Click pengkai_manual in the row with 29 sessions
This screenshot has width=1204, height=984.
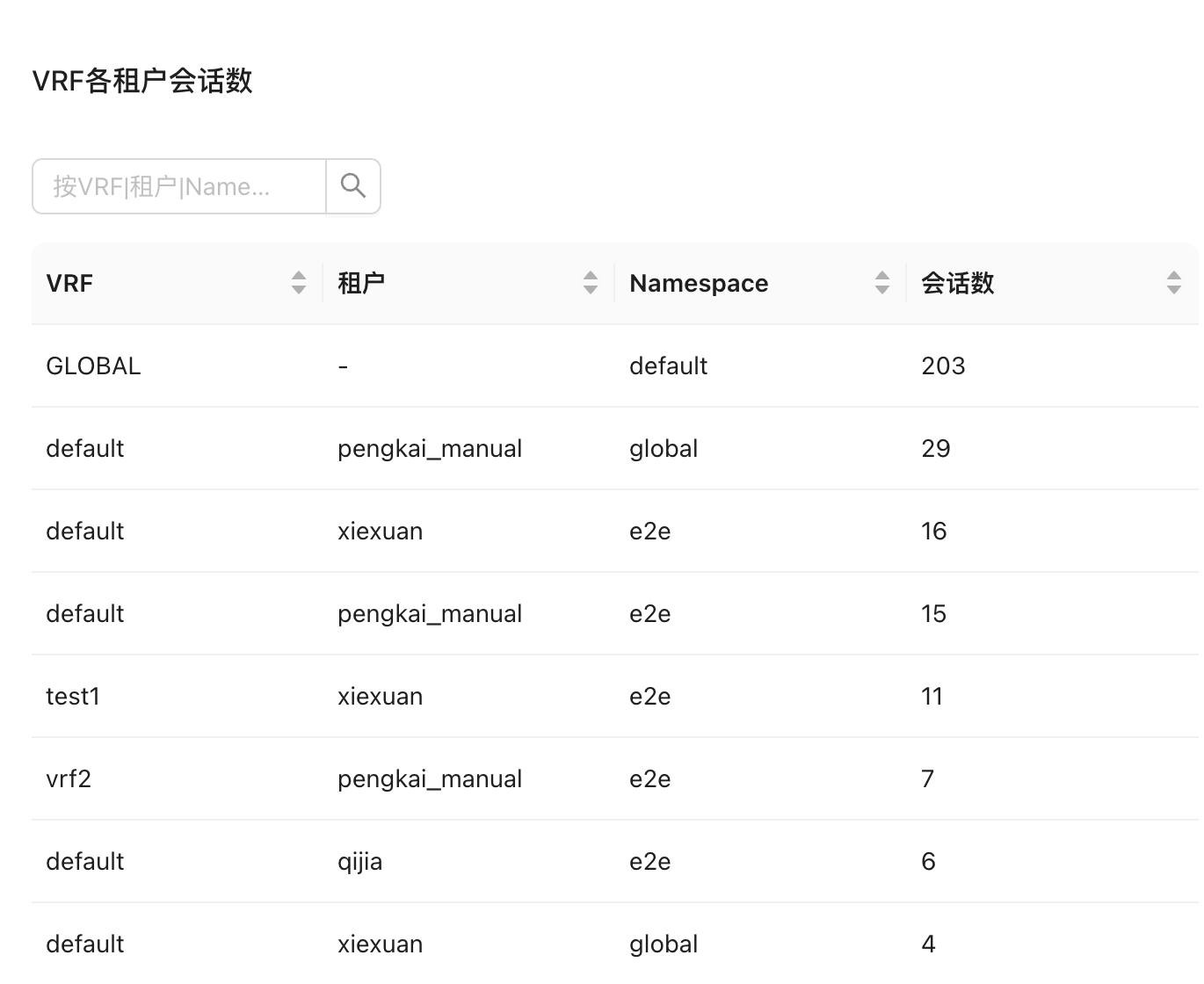coord(430,449)
